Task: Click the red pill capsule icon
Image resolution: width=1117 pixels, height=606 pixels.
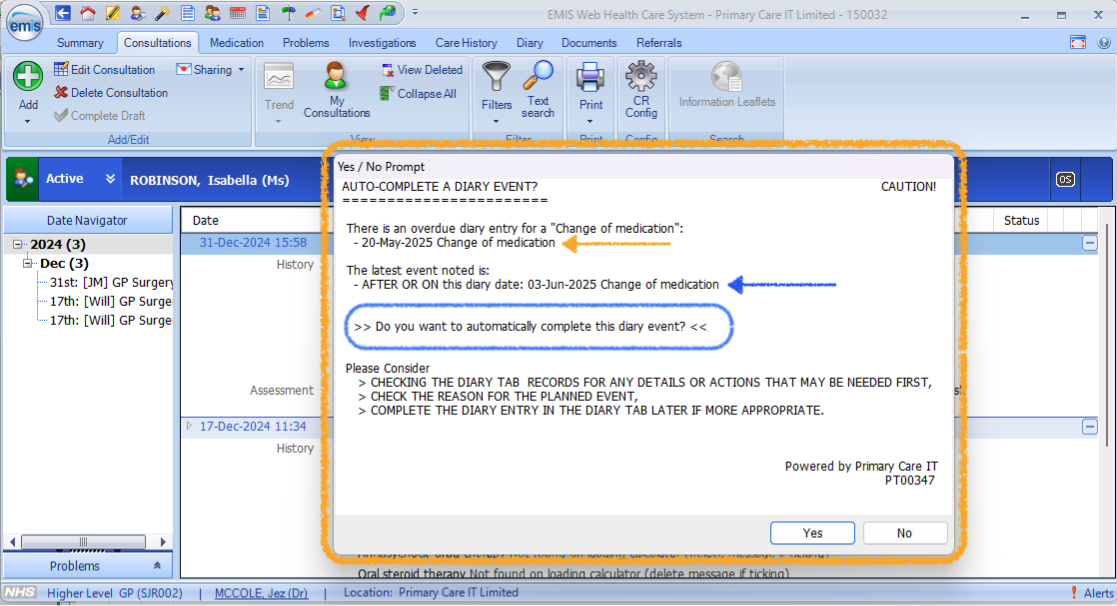Action: [313, 13]
